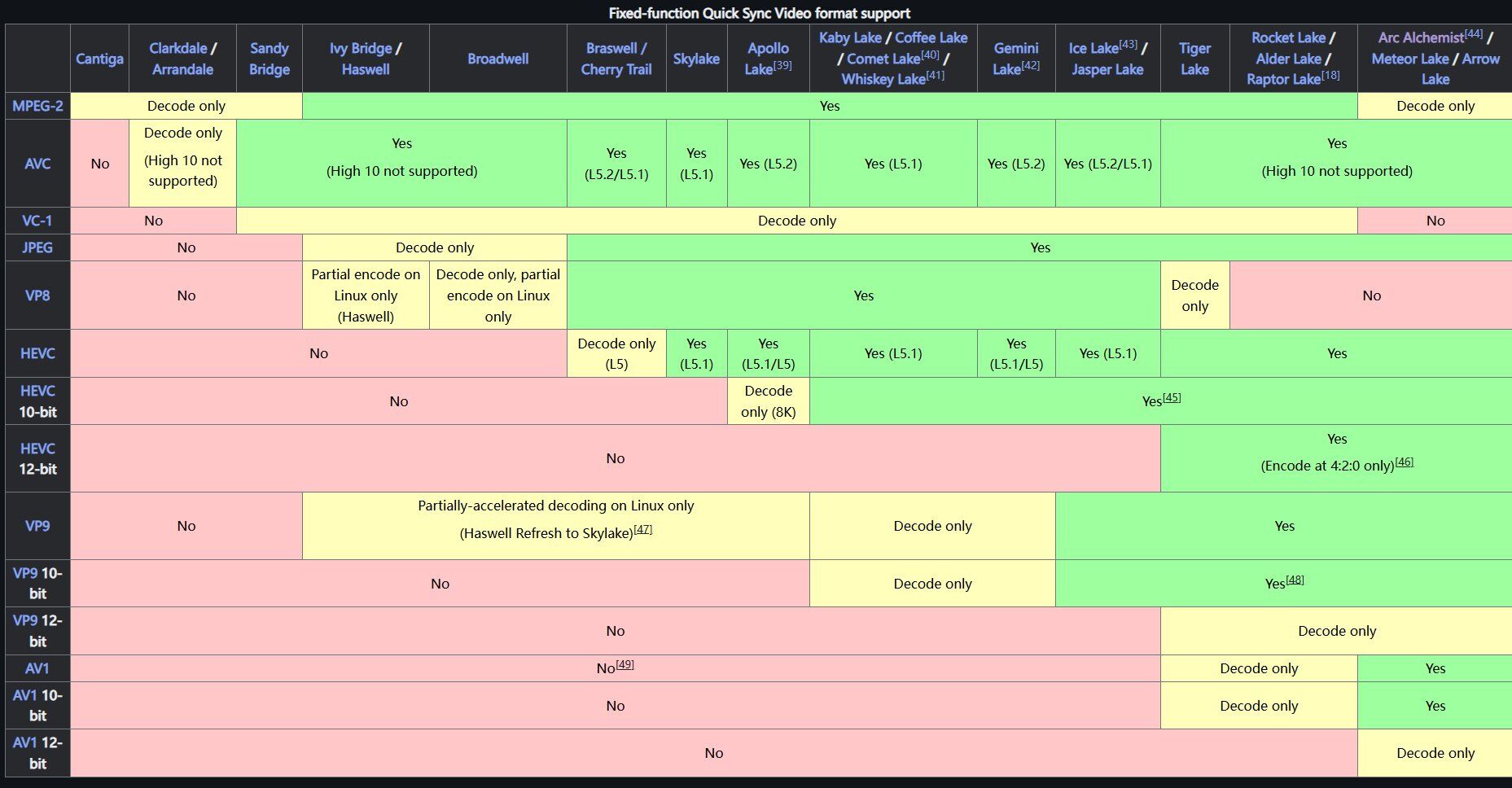The height and width of the screenshot is (788, 1512).
Task: Click the VP8 'Decode only' Tiger Lake cell
Action: [1194, 295]
